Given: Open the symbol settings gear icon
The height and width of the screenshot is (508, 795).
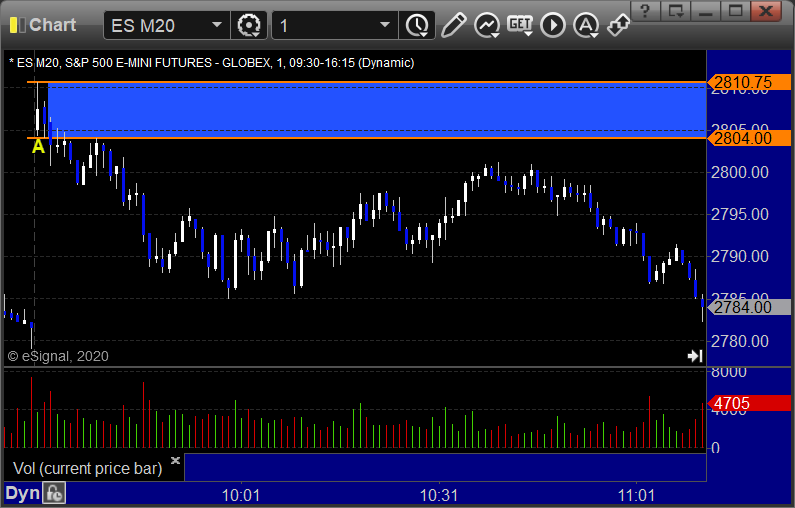Looking at the screenshot, I should 248,25.
